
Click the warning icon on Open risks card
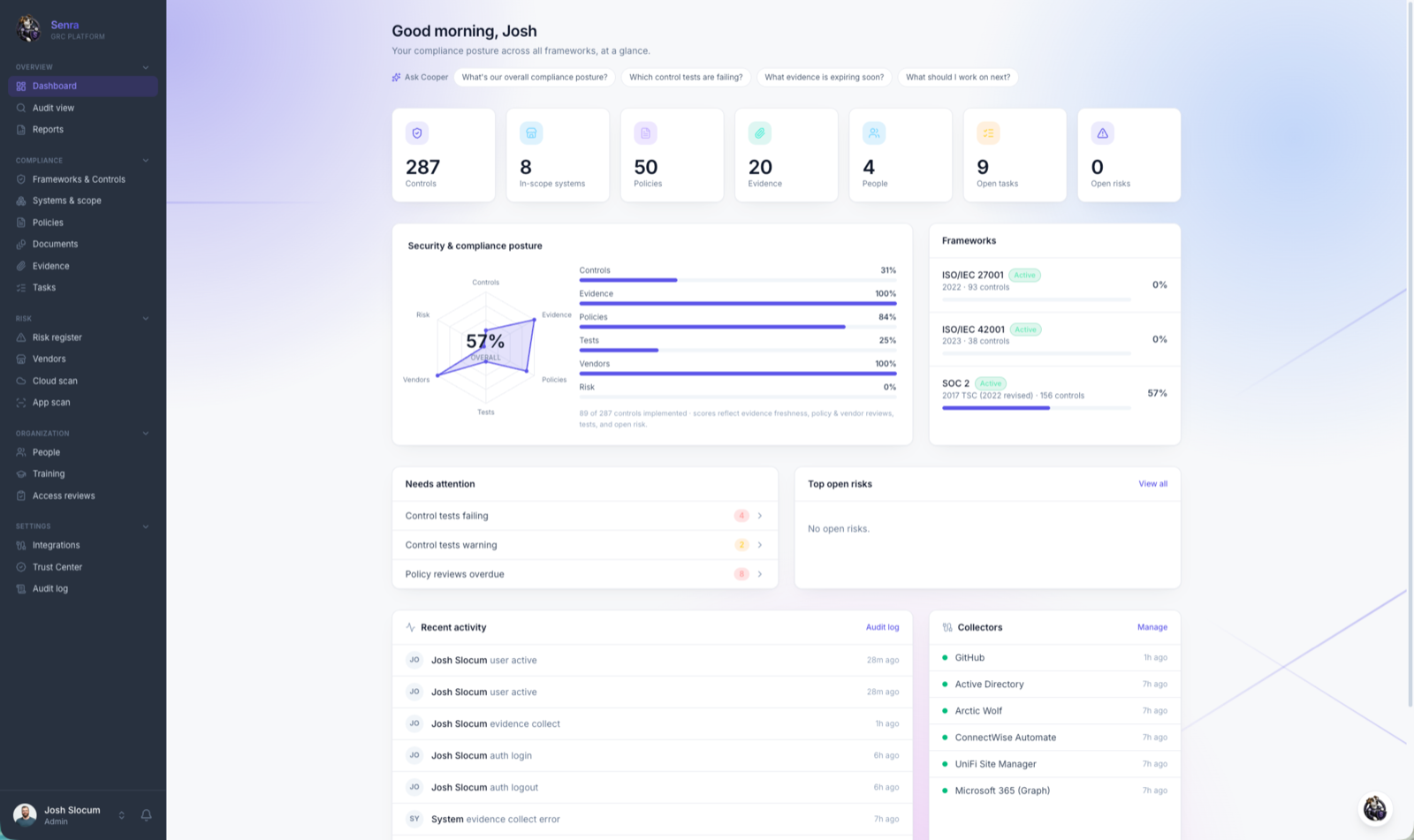(1102, 133)
